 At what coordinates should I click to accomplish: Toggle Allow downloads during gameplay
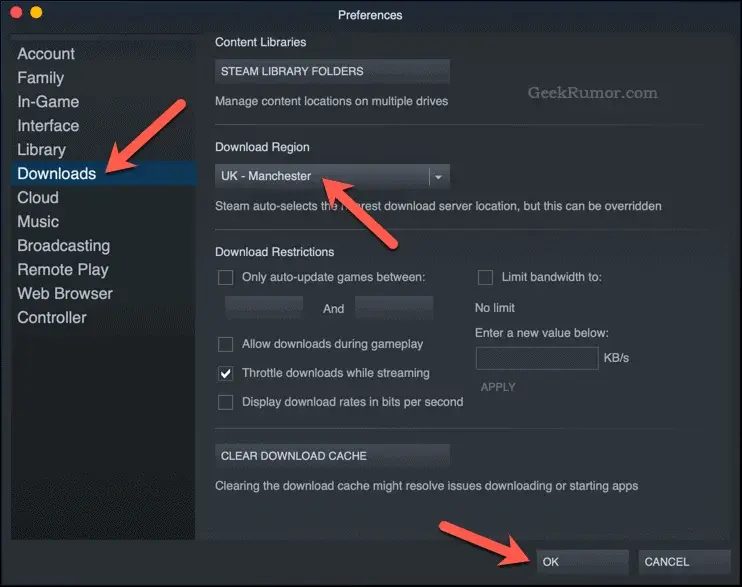coord(226,344)
